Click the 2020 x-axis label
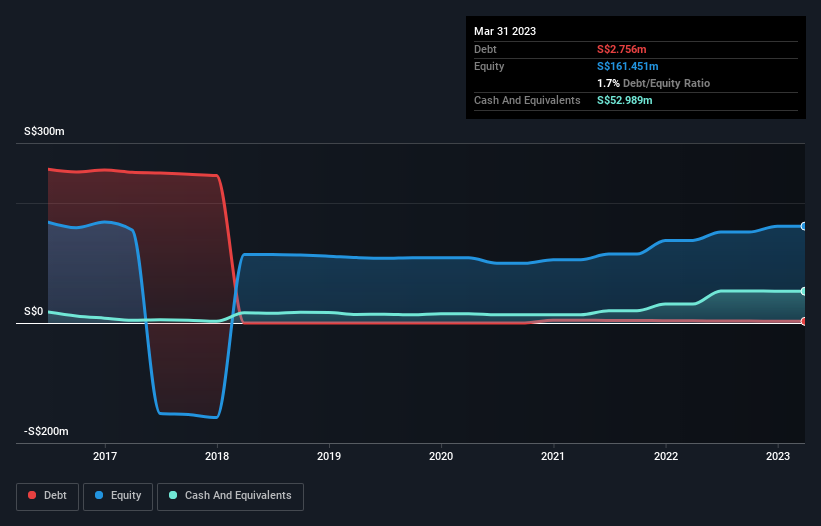This screenshot has height=526, width=821. pos(441,456)
